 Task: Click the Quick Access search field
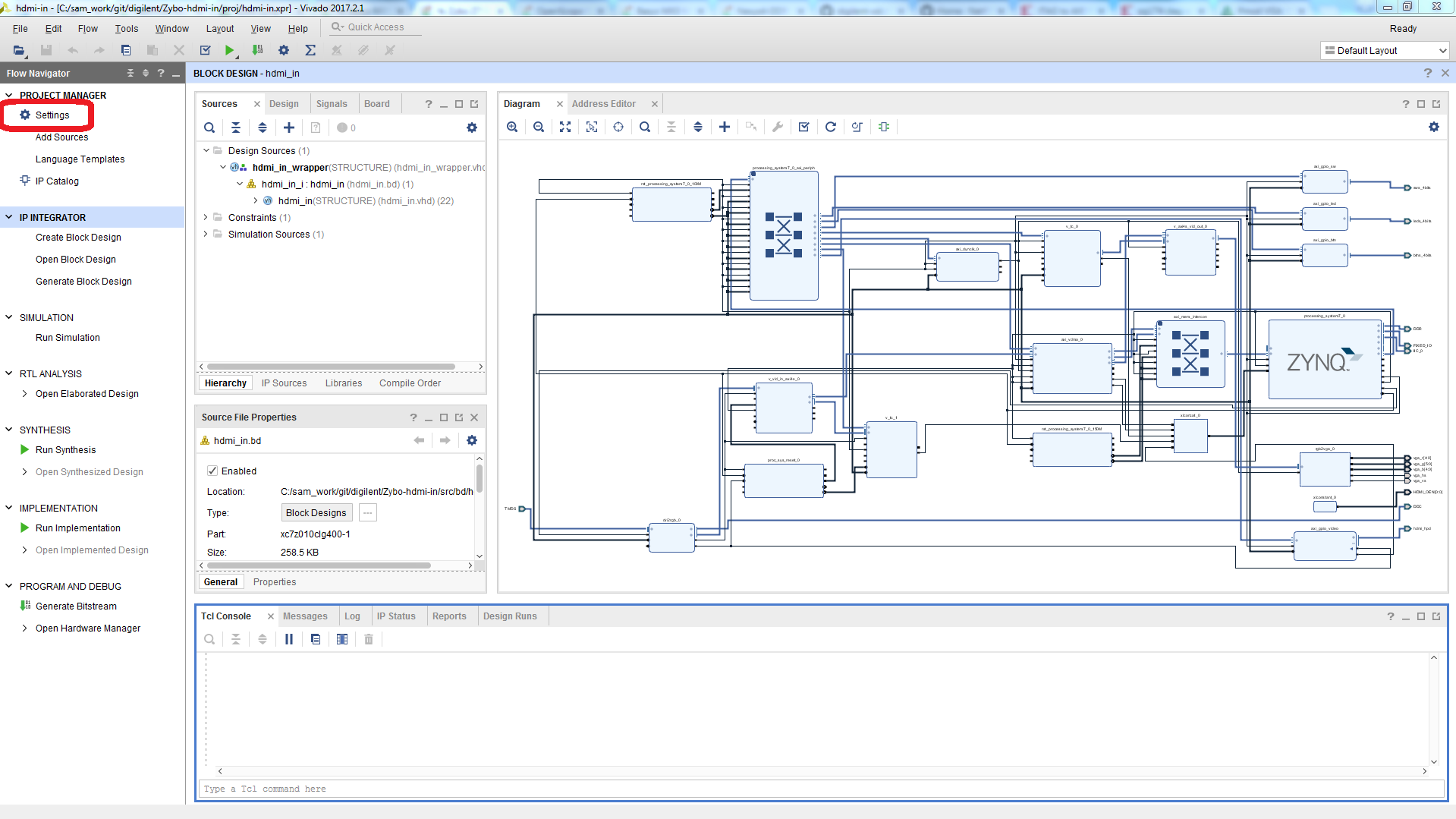376,27
